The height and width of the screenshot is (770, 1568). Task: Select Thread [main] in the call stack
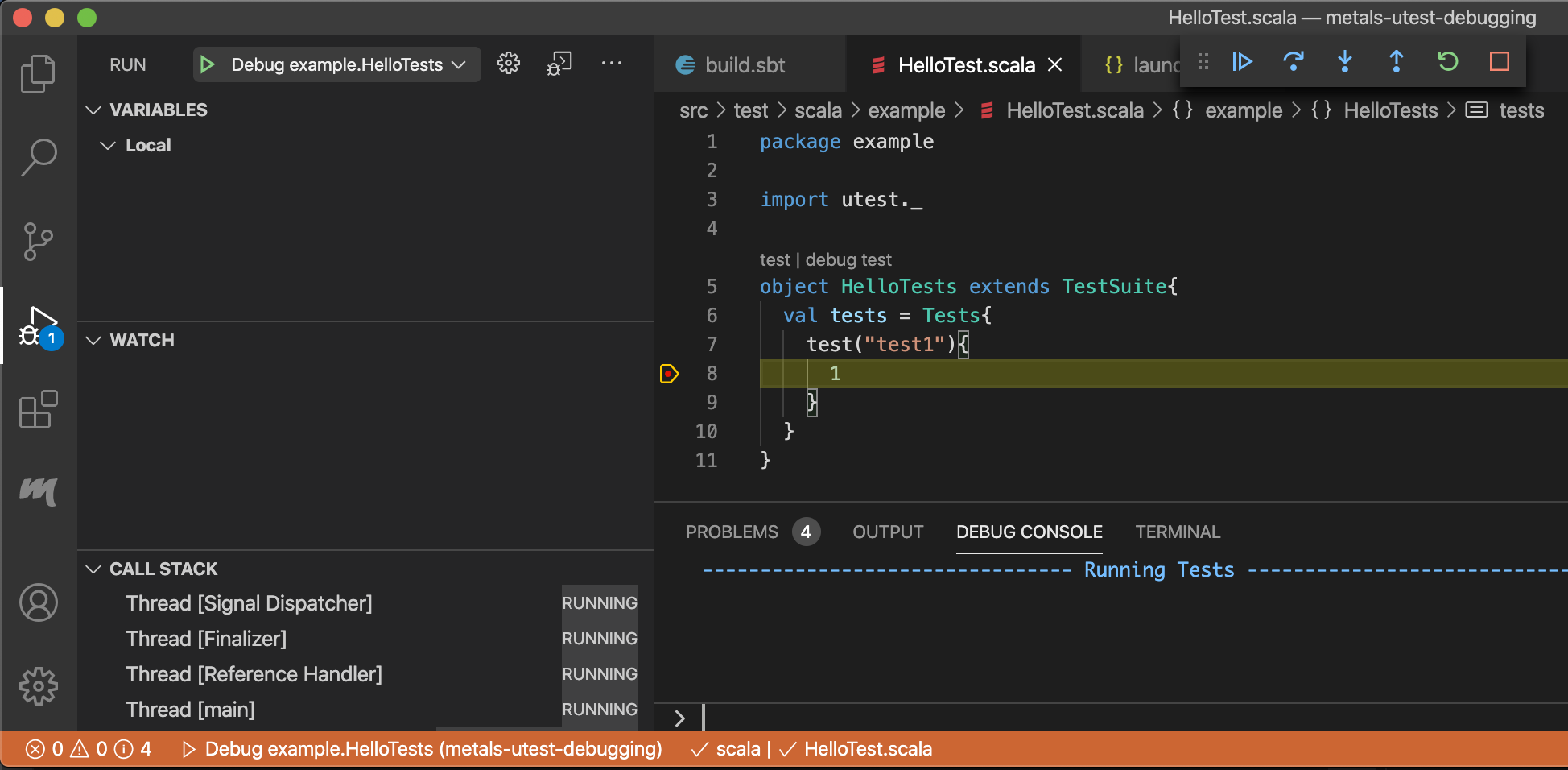tap(191, 710)
